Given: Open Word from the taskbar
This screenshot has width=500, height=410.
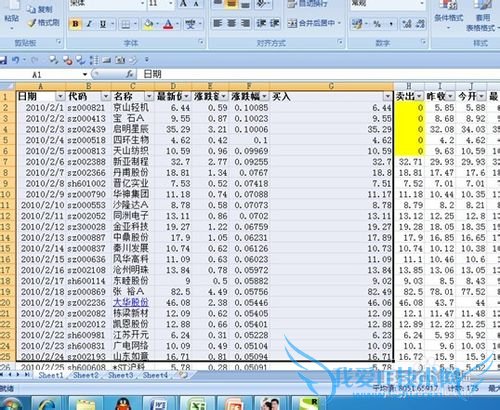Looking at the screenshot, I should (x=158, y=403).
